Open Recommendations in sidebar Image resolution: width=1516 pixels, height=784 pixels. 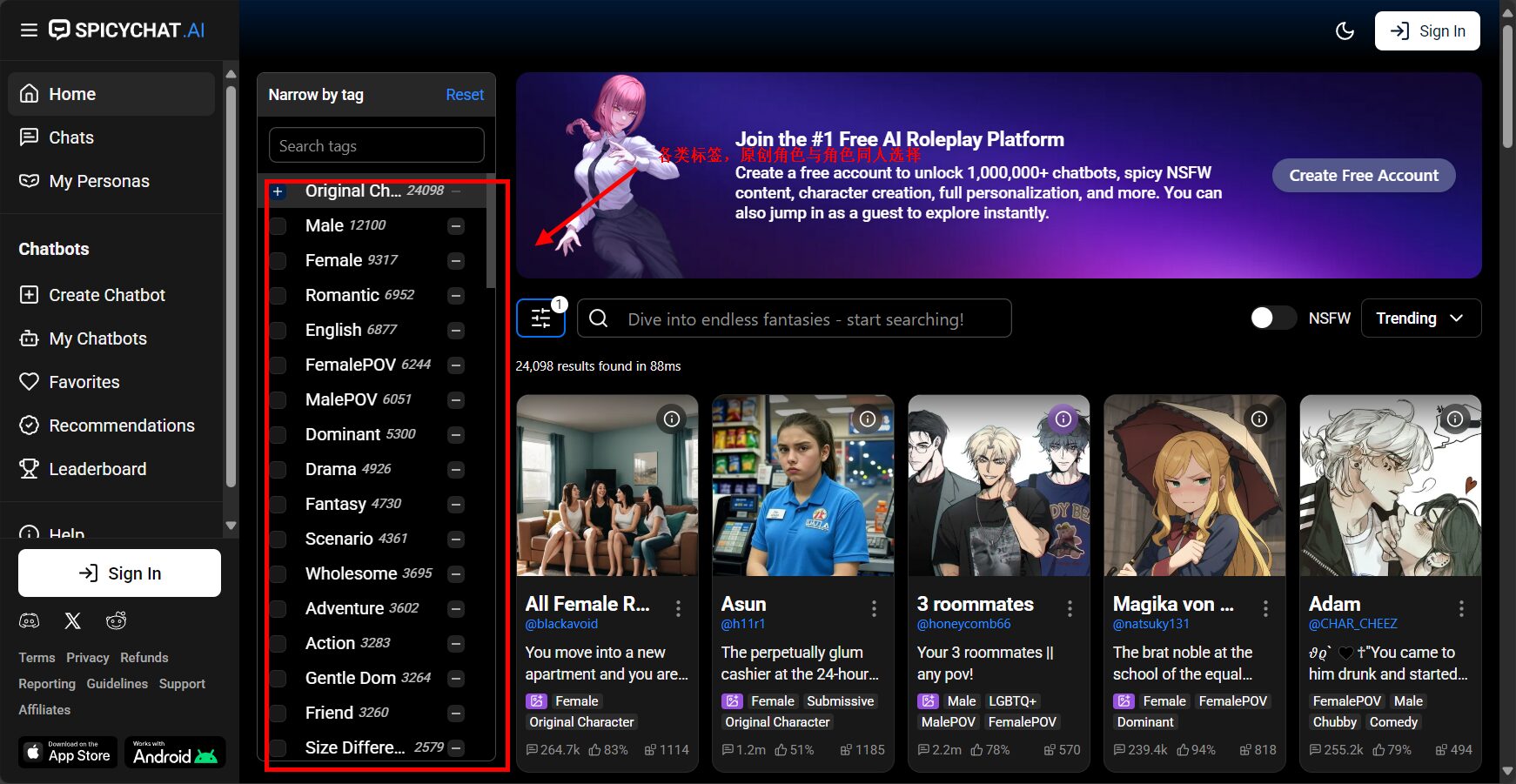(111, 426)
